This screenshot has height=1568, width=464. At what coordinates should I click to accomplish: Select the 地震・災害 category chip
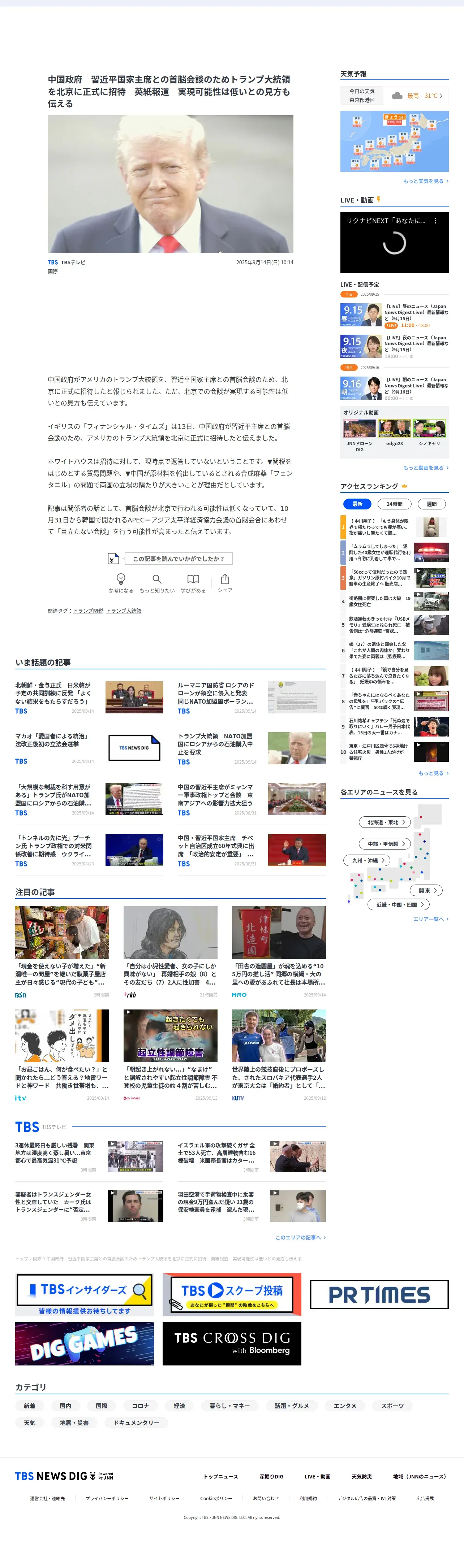coord(74,1423)
